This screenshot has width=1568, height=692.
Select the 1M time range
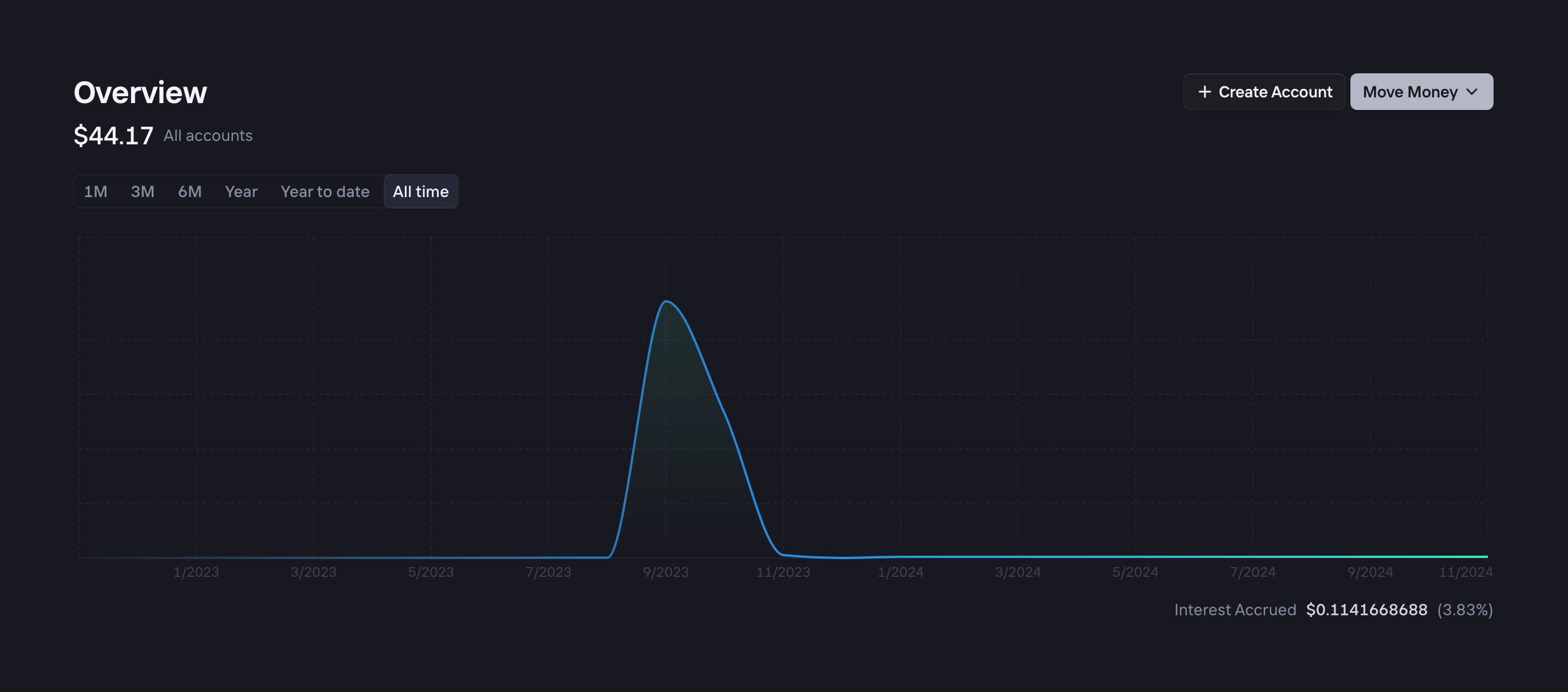(x=96, y=192)
